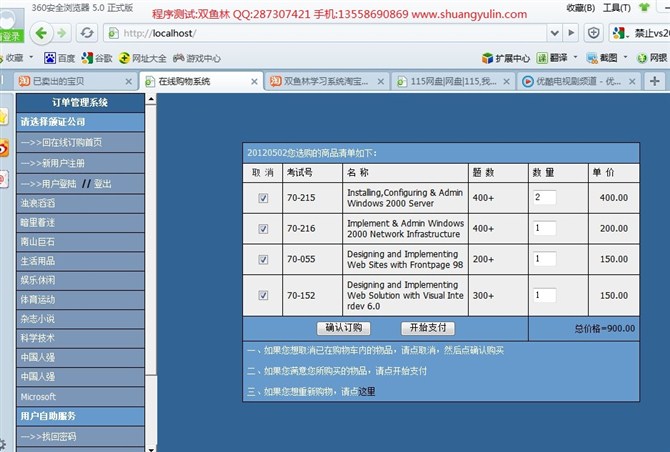Click the Weibo icon in sidebar
Viewport: 670px width, 452px height.
coord(3,148)
